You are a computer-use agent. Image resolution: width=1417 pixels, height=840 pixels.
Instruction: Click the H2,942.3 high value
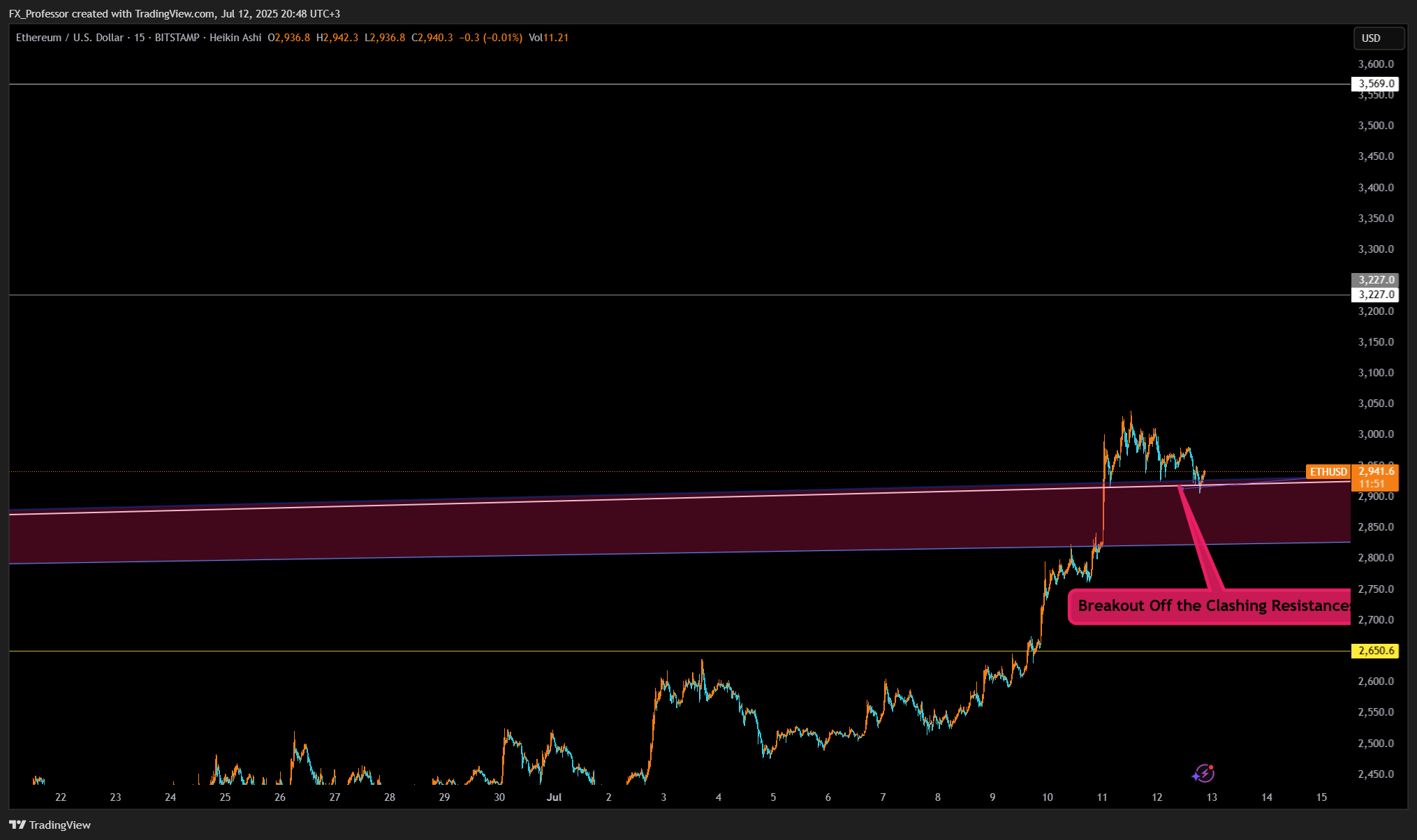337,38
